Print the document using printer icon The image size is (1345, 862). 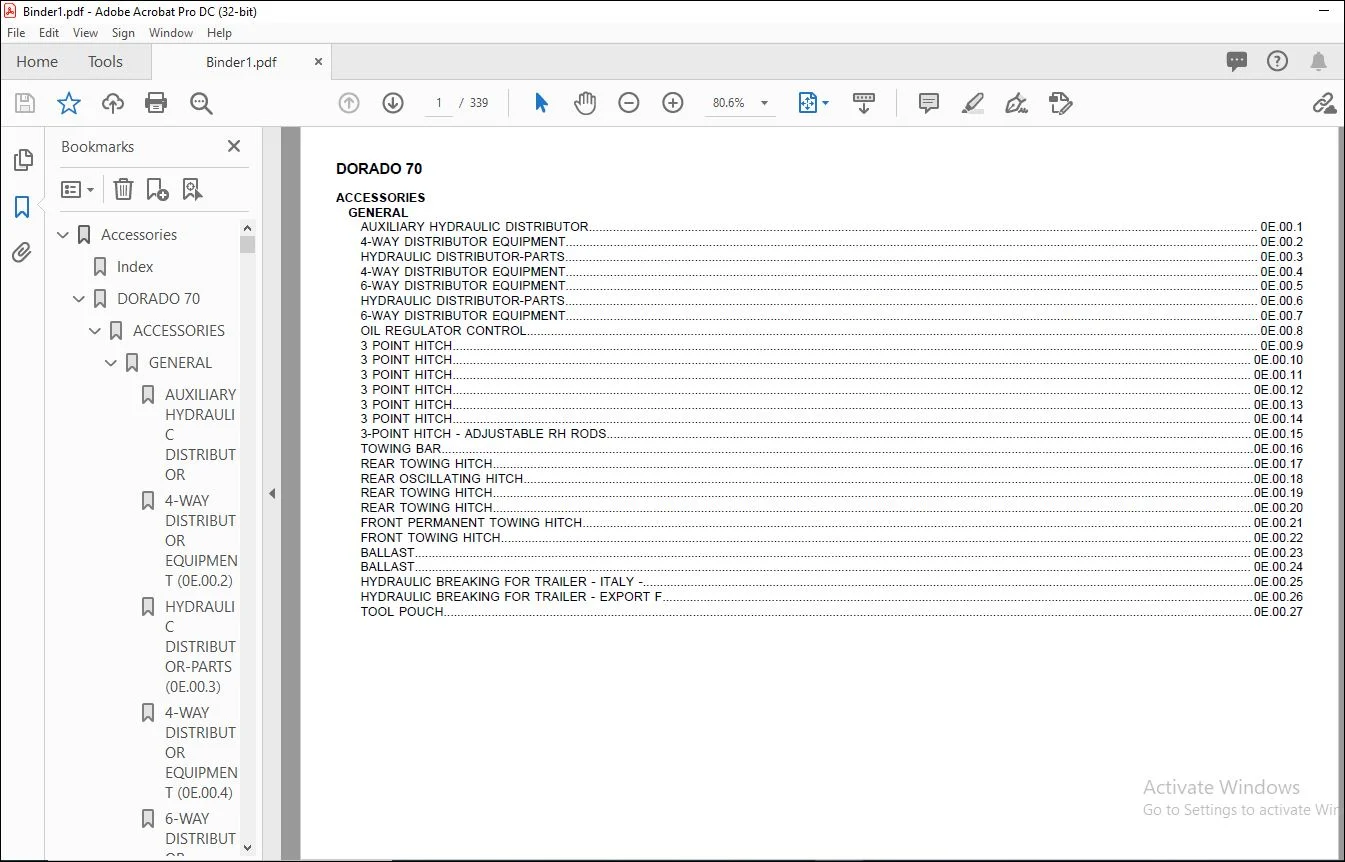156,103
